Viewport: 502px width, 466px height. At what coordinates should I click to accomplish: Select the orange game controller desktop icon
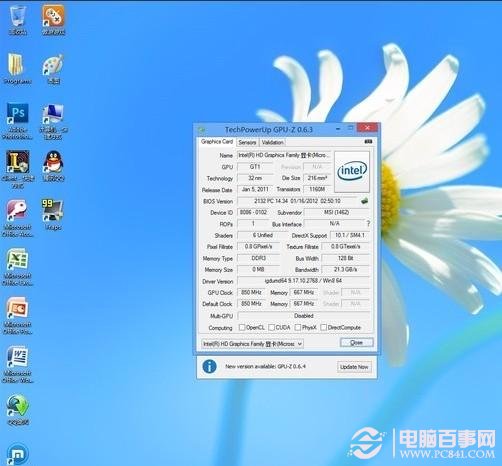tap(53, 19)
